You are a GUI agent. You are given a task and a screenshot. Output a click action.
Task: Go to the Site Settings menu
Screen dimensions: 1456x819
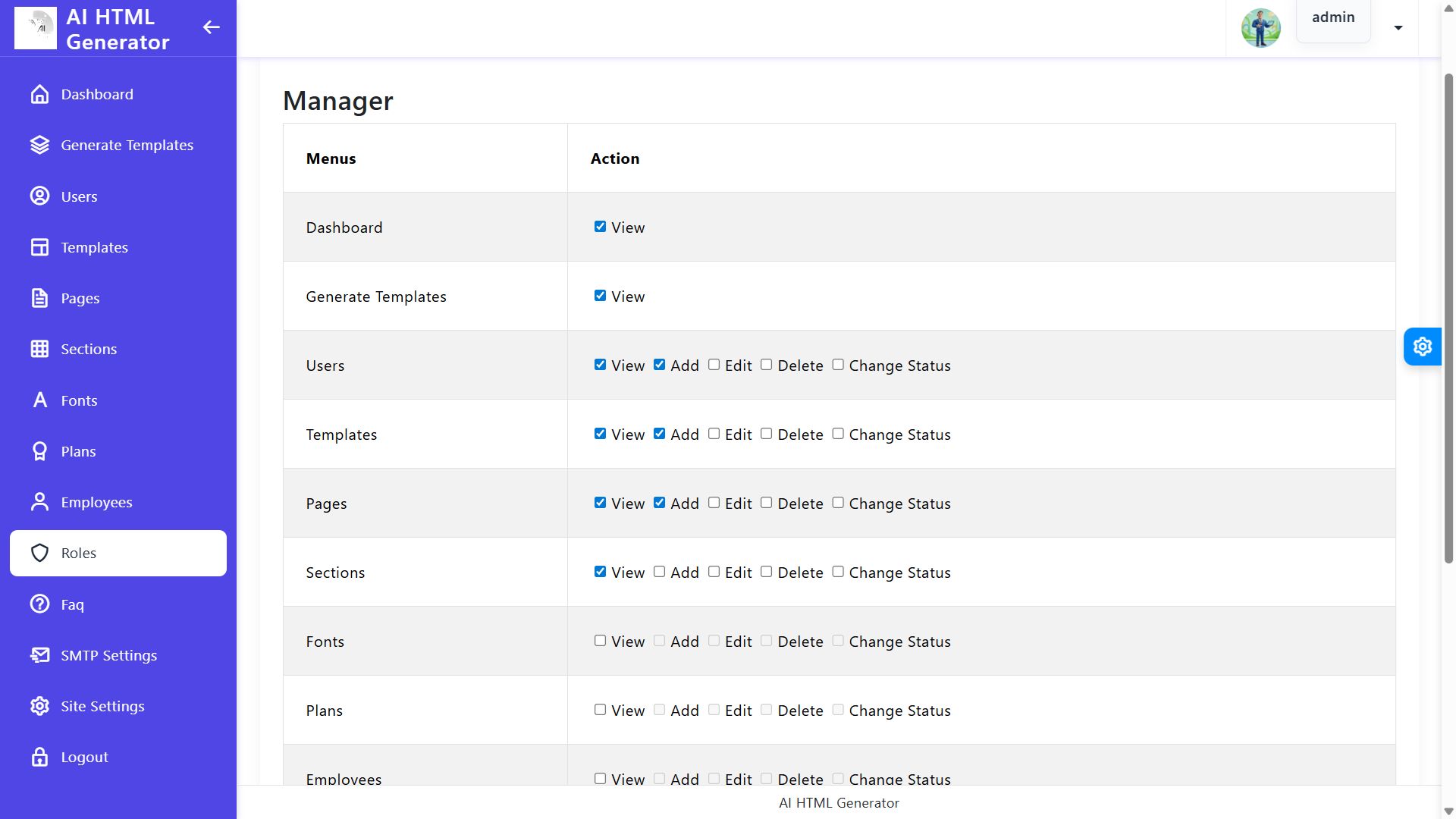pos(102,706)
